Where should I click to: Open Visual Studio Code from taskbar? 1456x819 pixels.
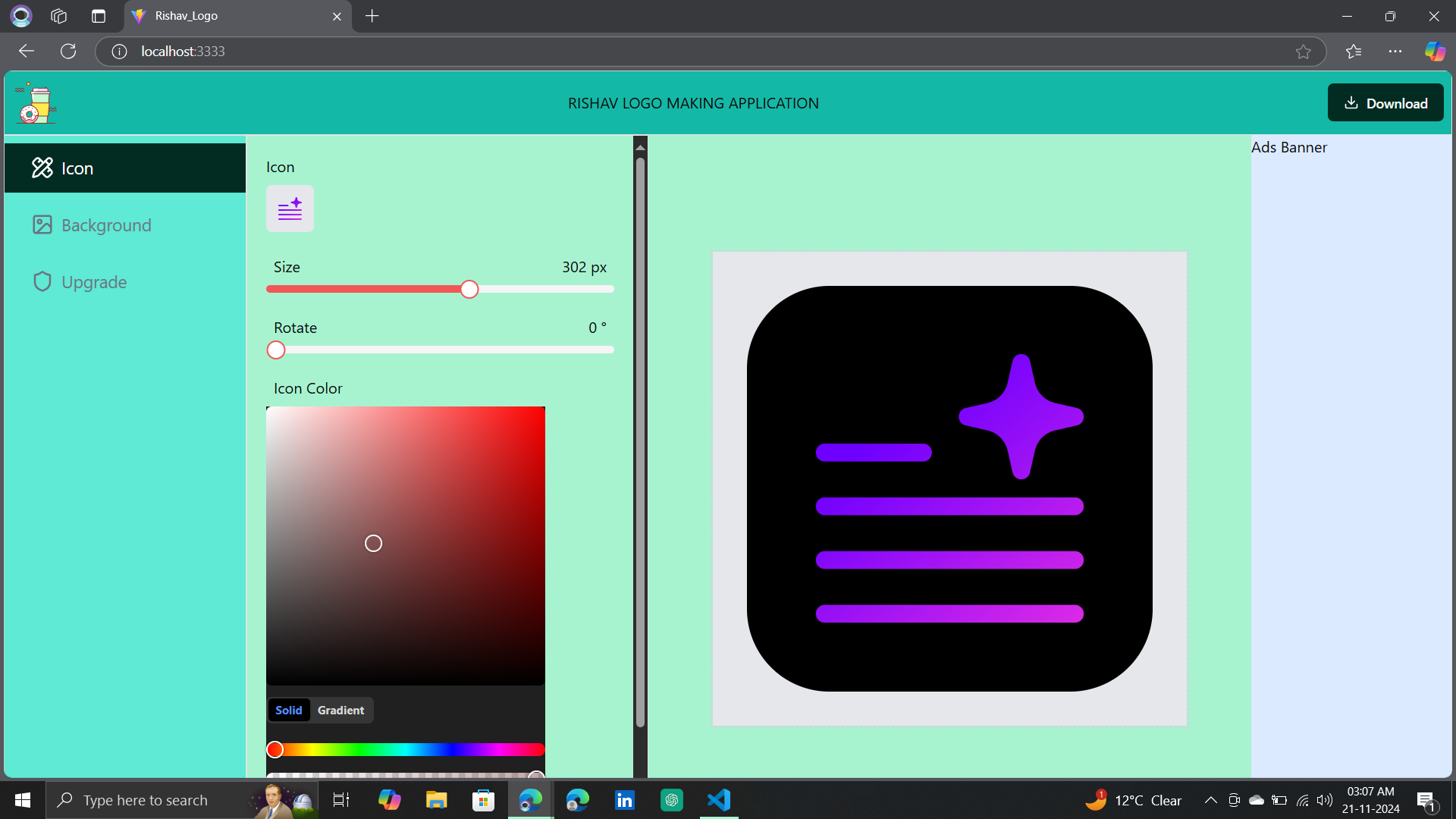click(718, 800)
